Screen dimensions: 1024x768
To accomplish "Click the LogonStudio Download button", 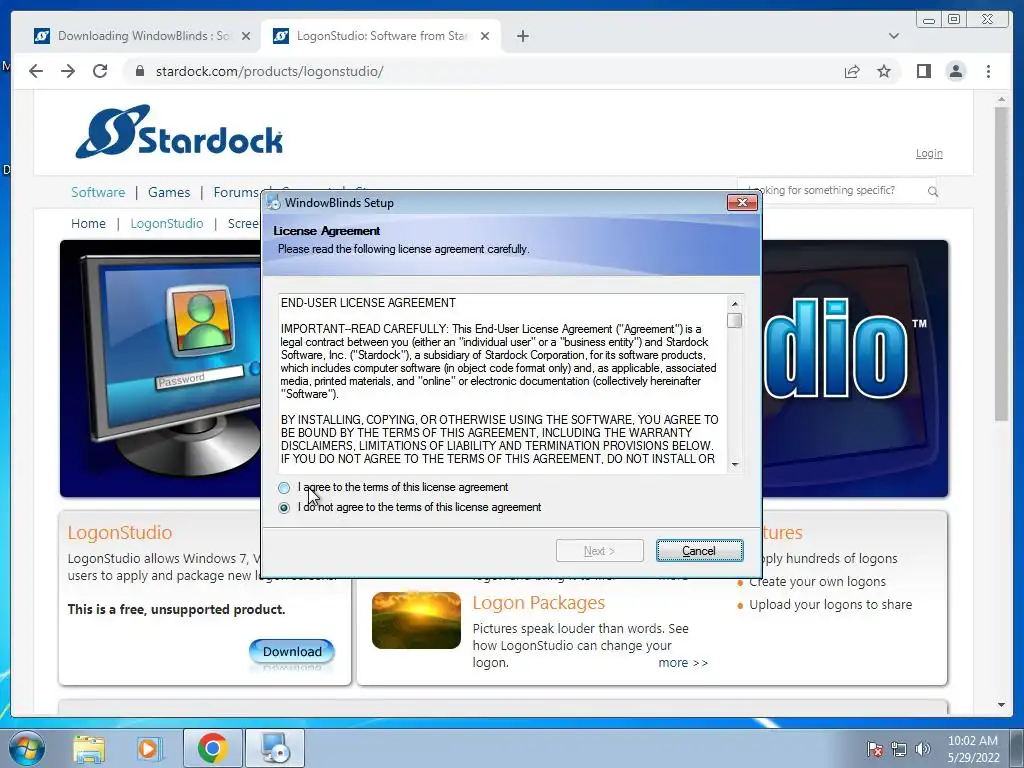I will coord(292,651).
